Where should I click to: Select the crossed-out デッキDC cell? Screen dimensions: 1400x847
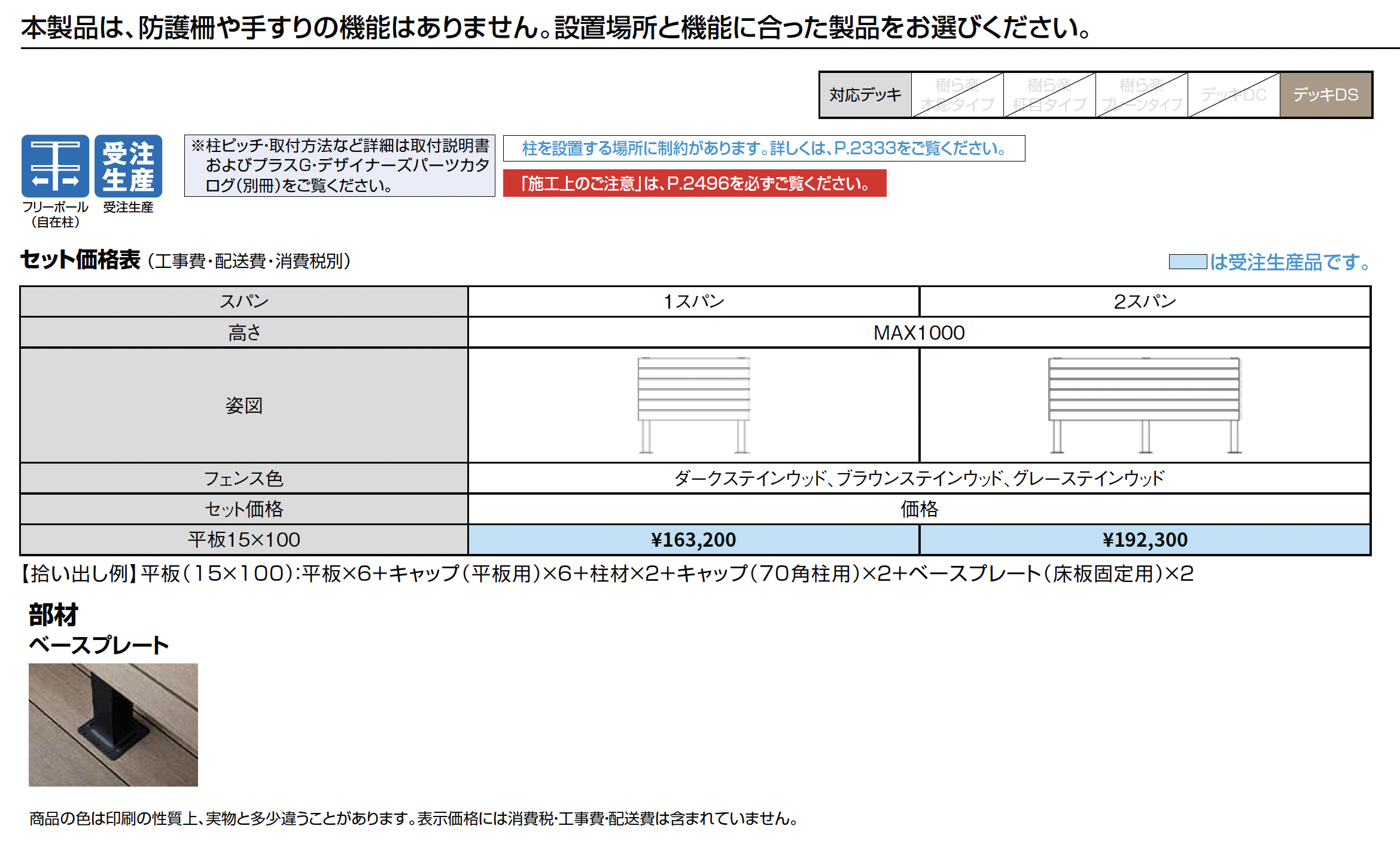coord(1233,95)
